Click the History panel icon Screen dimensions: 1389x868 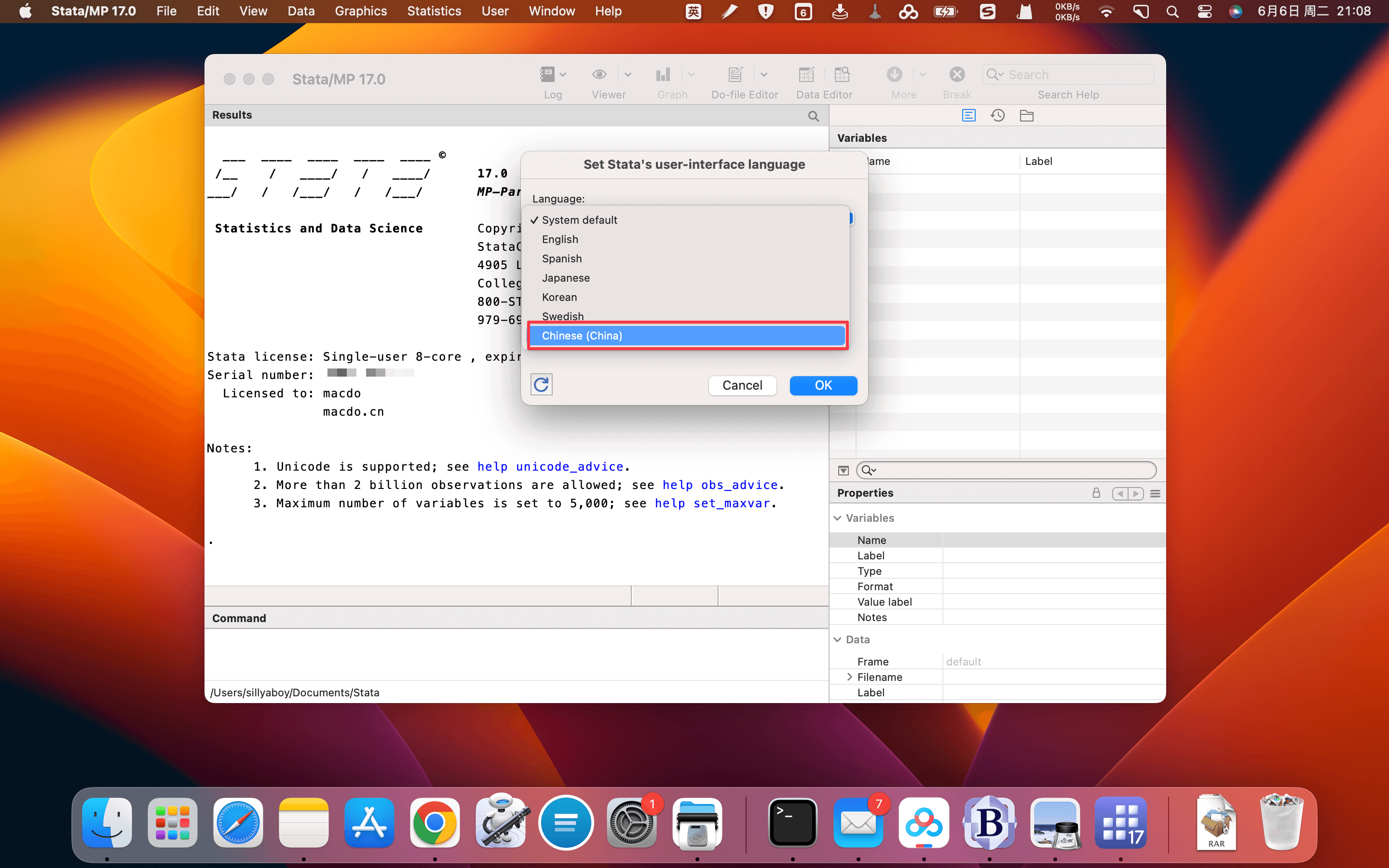[x=997, y=114]
